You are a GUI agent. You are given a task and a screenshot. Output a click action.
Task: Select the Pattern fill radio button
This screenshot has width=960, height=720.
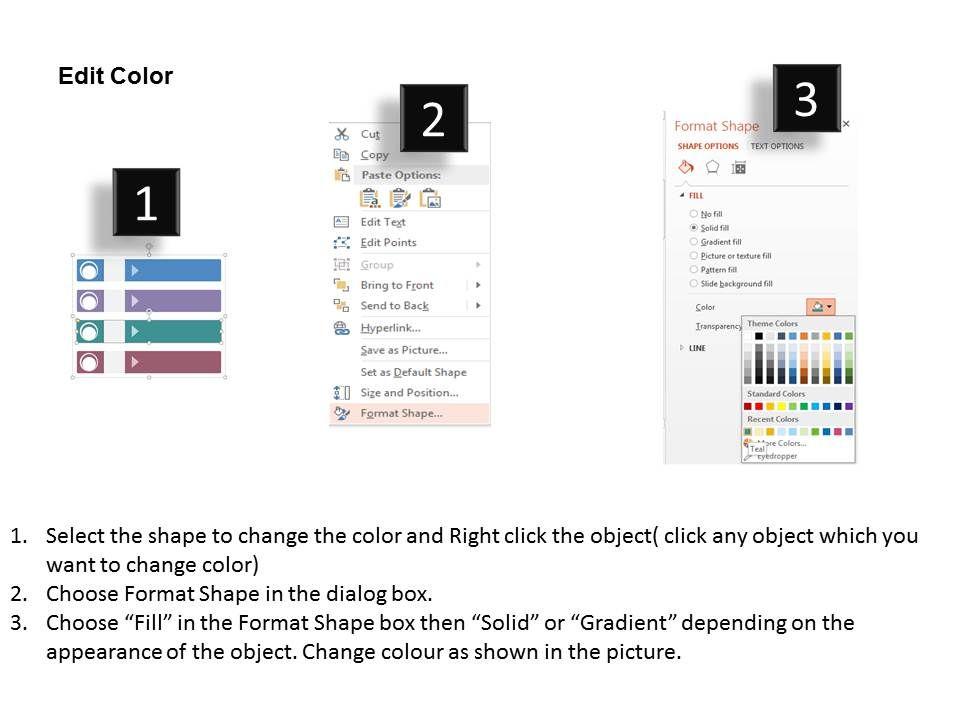point(694,270)
